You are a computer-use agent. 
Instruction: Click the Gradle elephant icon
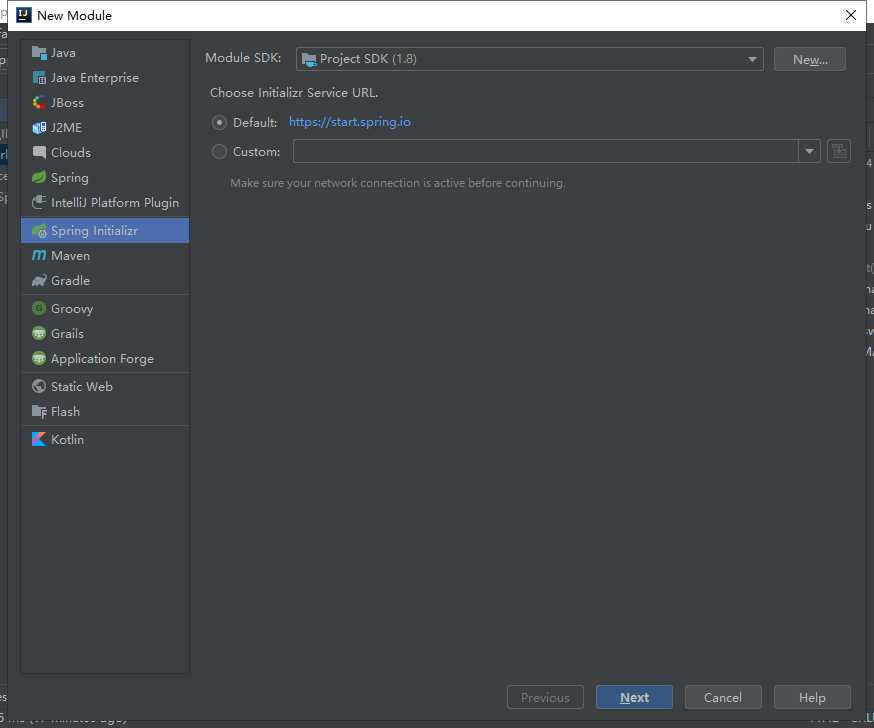point(39,280)
